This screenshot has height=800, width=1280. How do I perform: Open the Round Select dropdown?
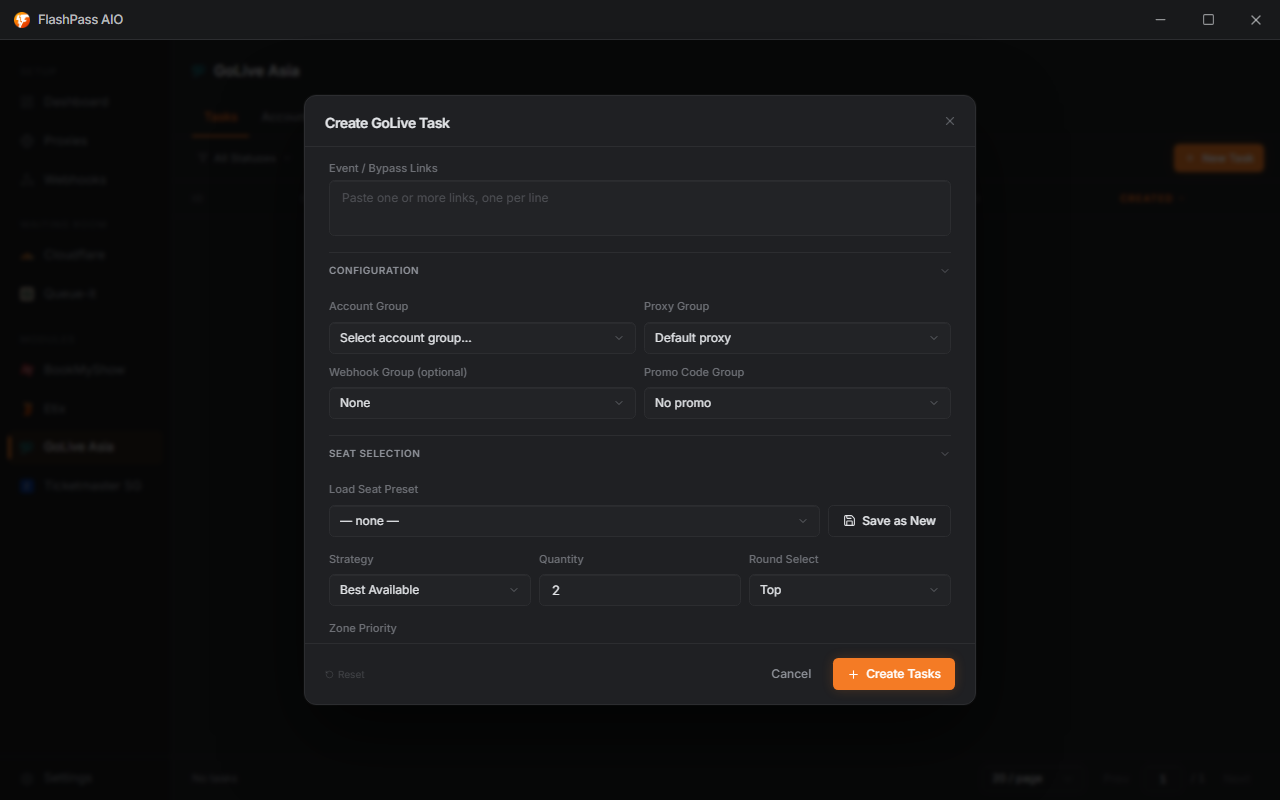pos(850,590)
